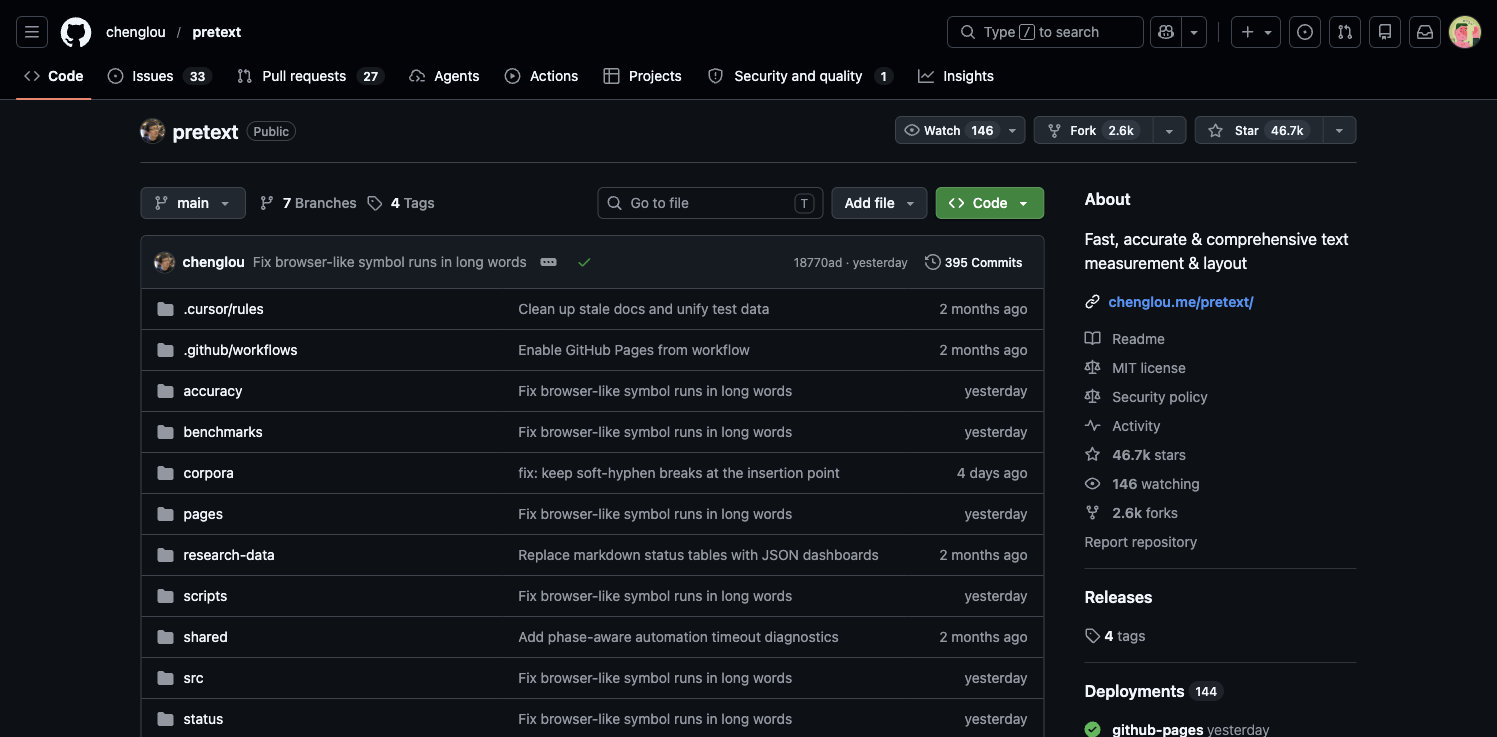Open the .cursor/rules folder
The height and width of the screenshot is (737, 1497).
224,309
